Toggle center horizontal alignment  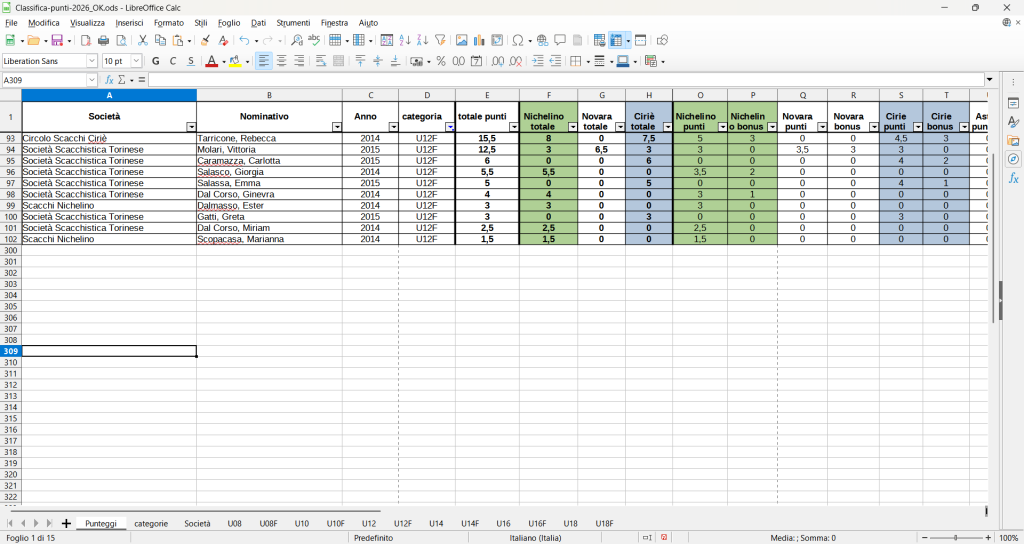(x=282, y=61)
